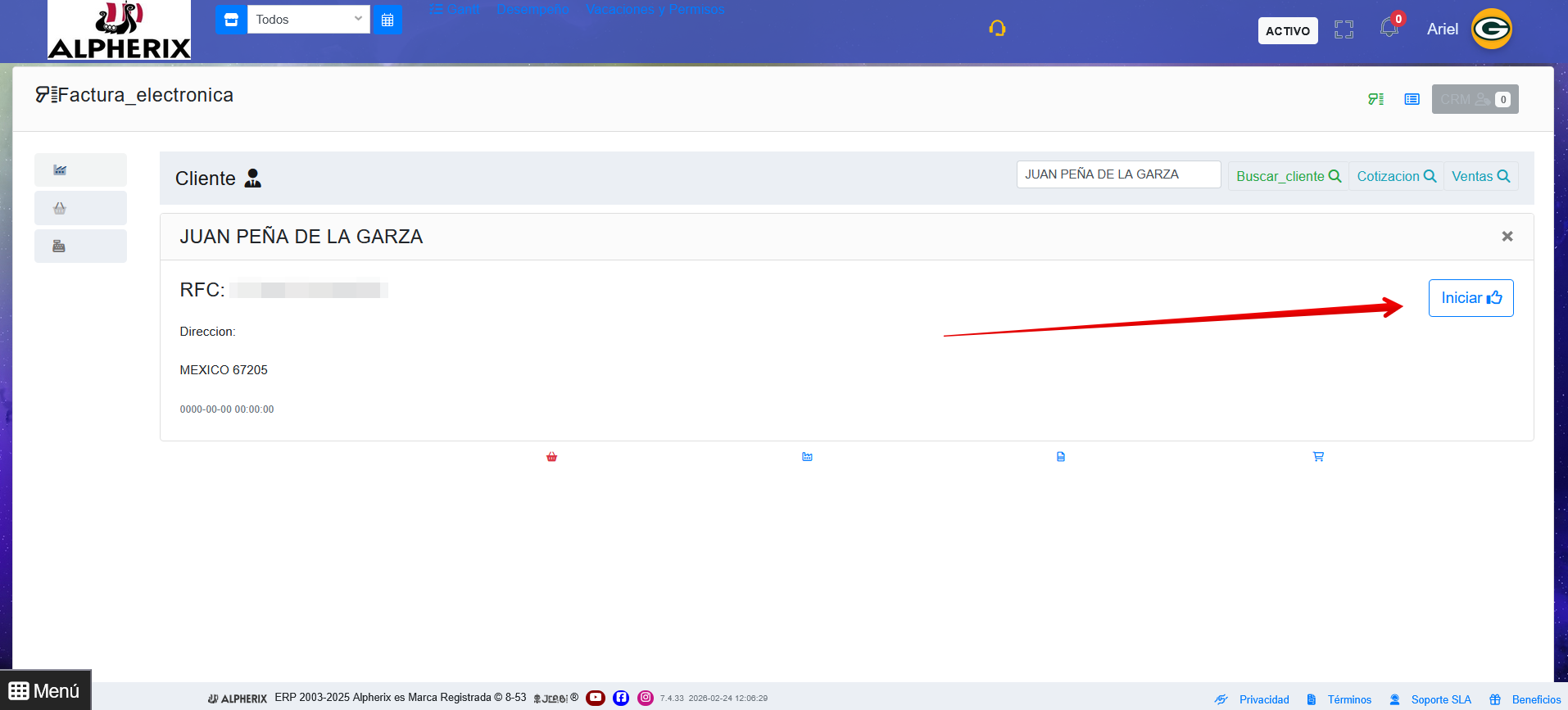Expand the Todos dropdown
Viewport: 1568px width, 710px height.
coord(308,20)
